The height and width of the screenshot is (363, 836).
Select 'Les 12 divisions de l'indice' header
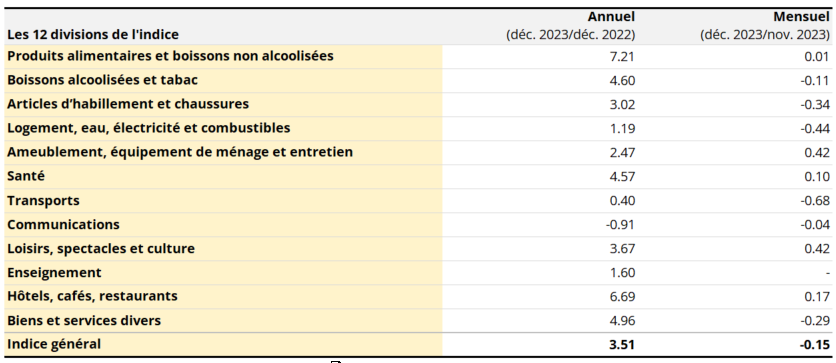click(93, 35)
